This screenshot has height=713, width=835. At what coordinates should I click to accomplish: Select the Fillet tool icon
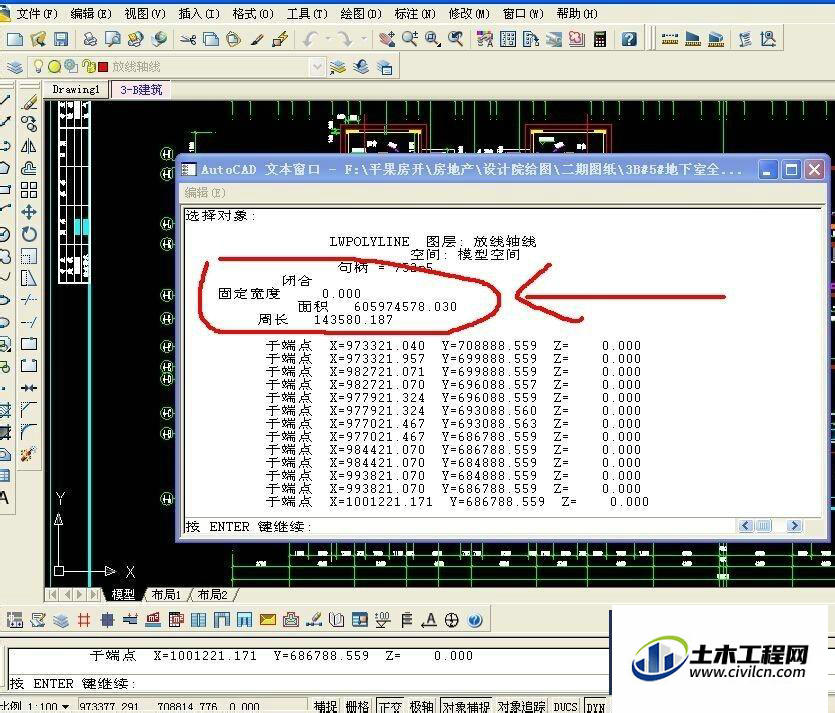point(29,431)
